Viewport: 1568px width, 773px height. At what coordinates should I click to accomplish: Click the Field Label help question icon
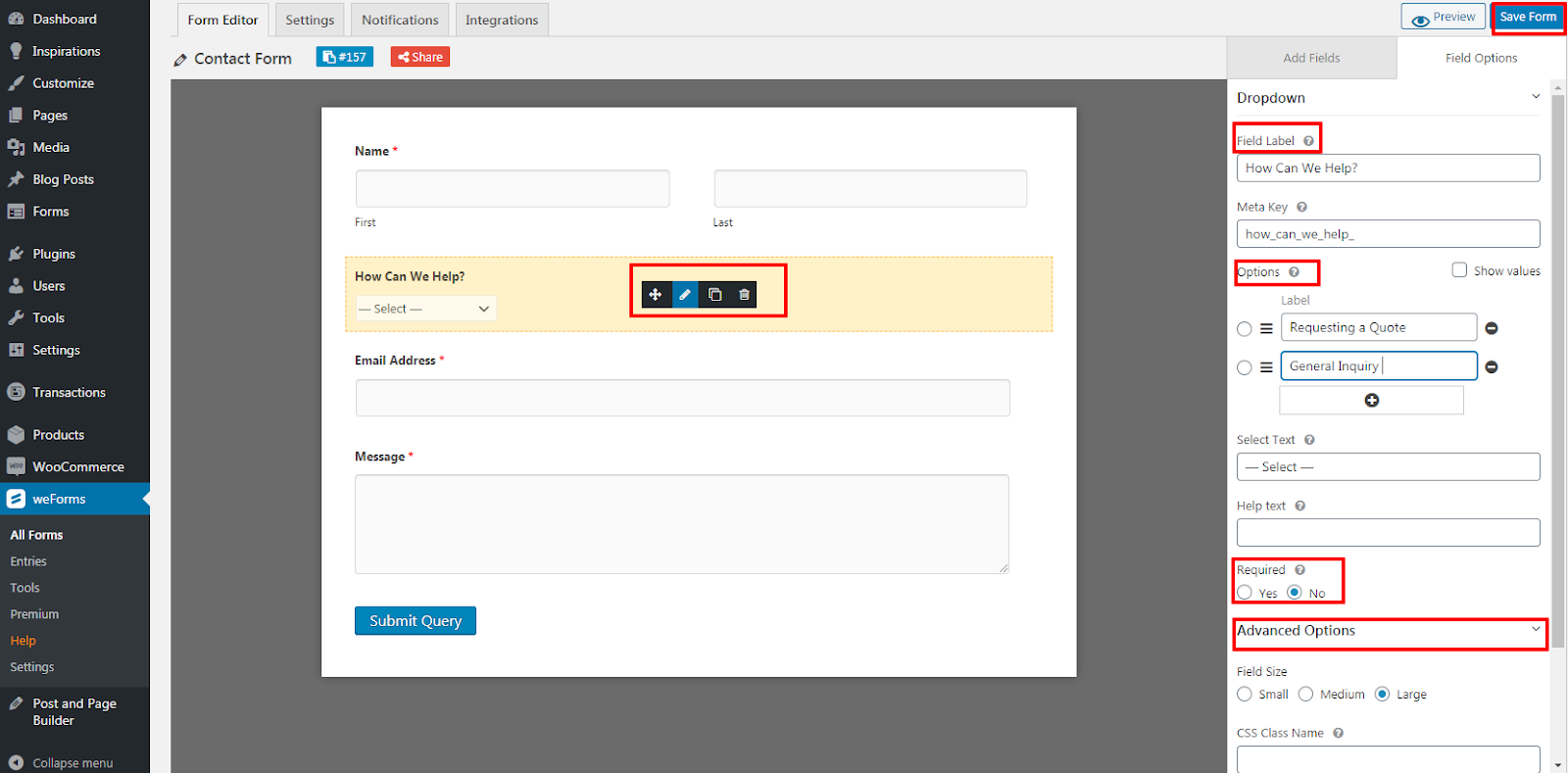tap(1308, 141)
